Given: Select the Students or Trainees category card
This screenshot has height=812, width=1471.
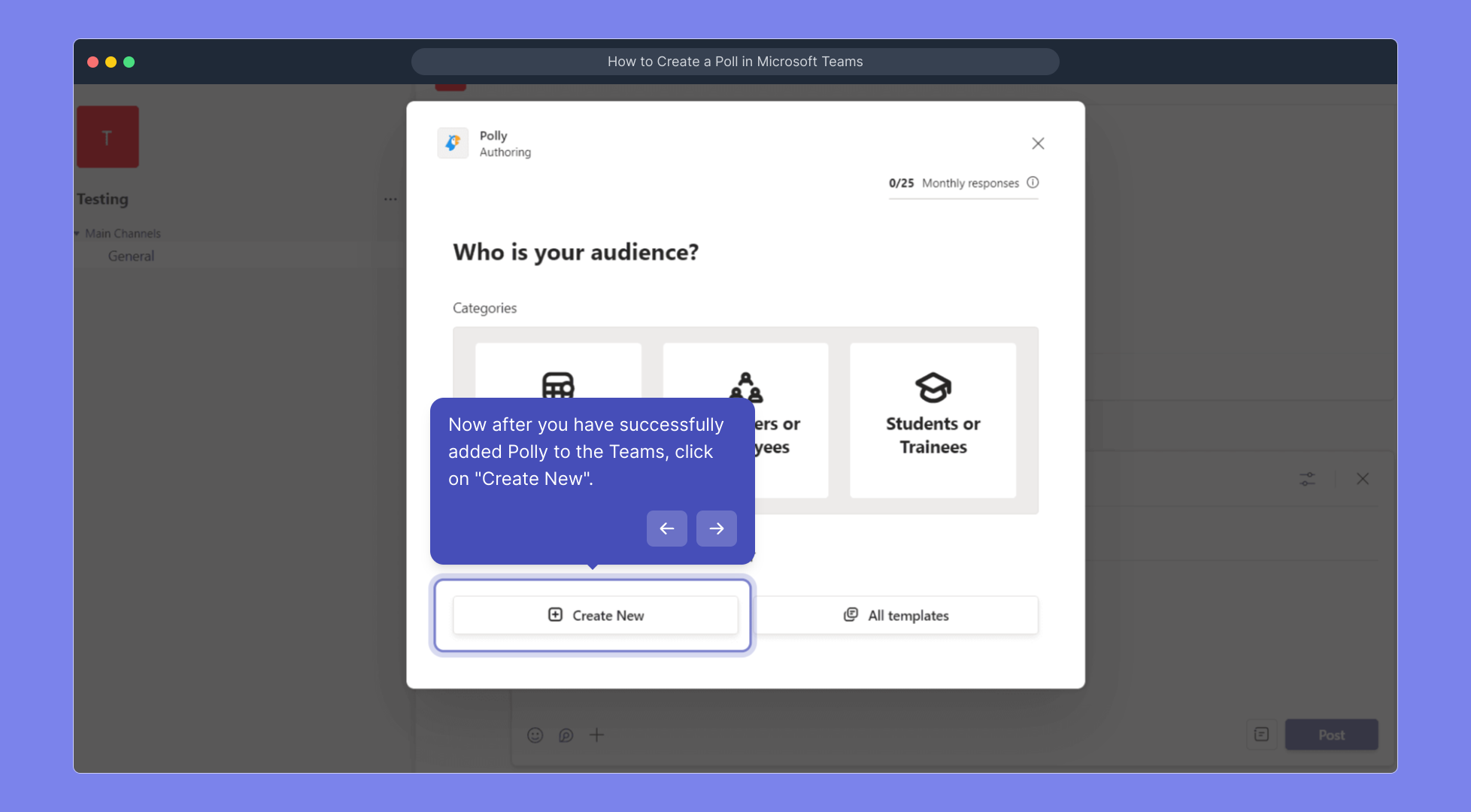Looking at the screenshot, I should point(933,421).
